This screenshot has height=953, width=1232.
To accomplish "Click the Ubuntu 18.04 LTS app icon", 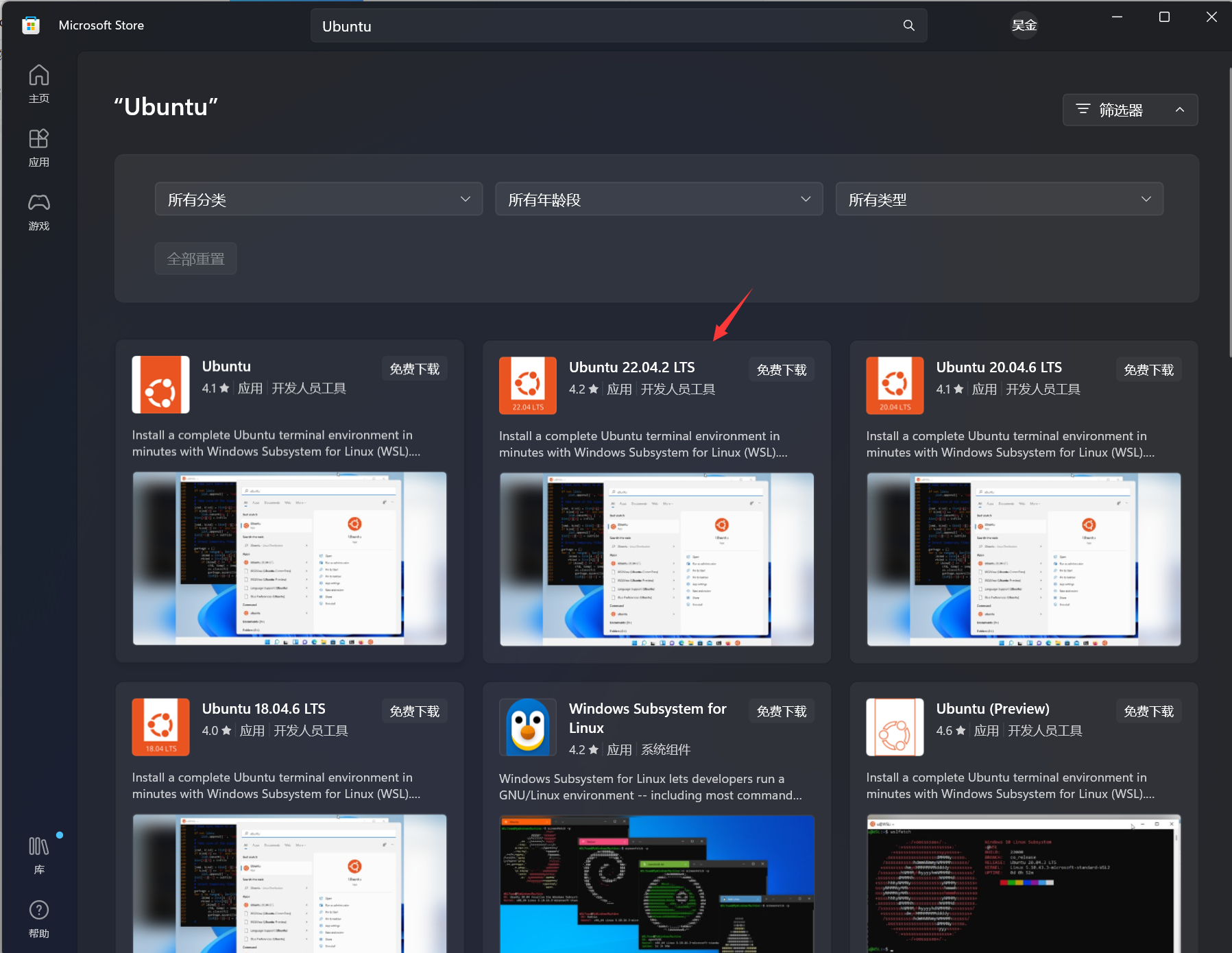I will 160,727.
